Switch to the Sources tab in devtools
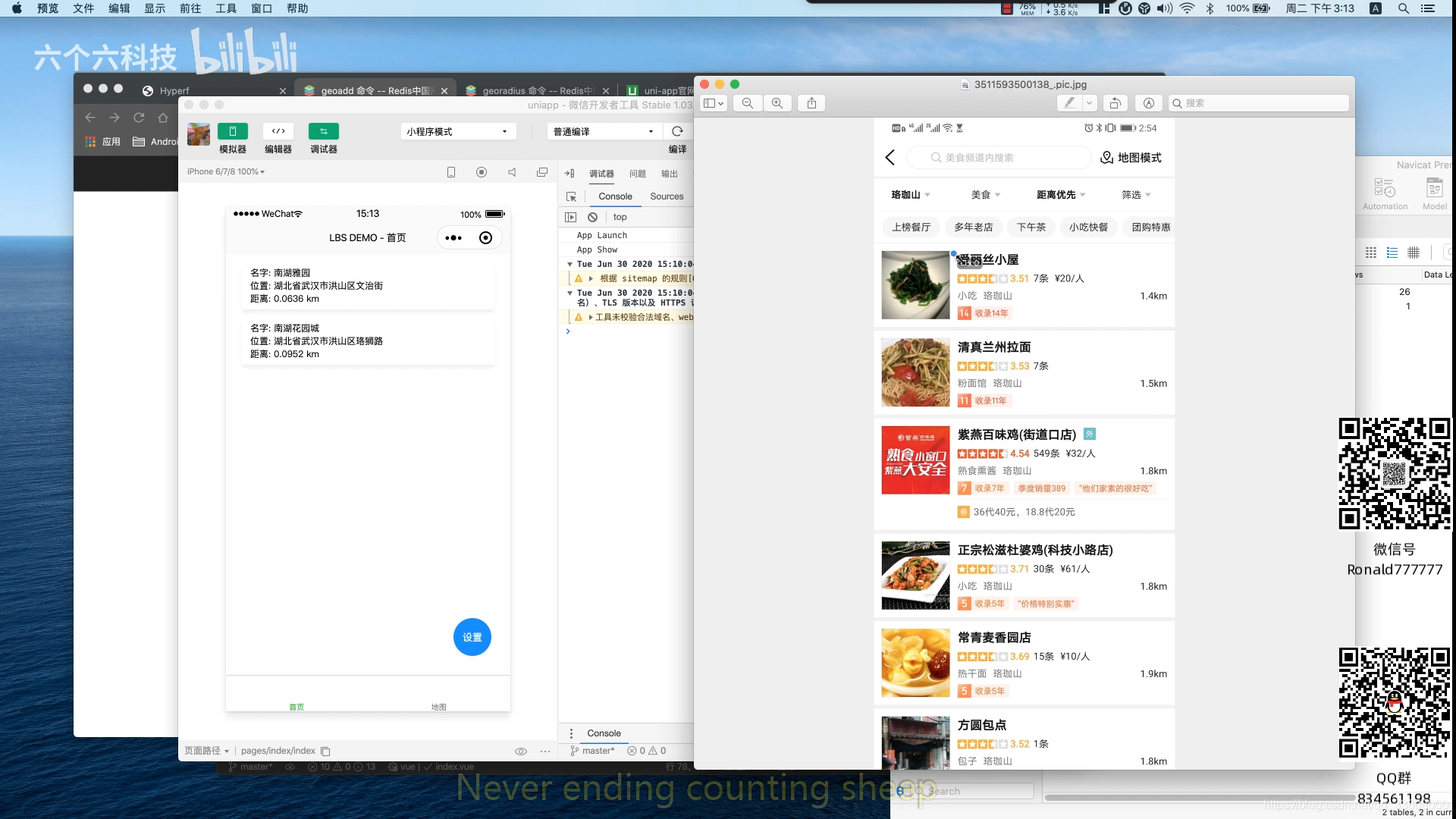Screen dimensions: 1456x819 click(x=666, y=196)
